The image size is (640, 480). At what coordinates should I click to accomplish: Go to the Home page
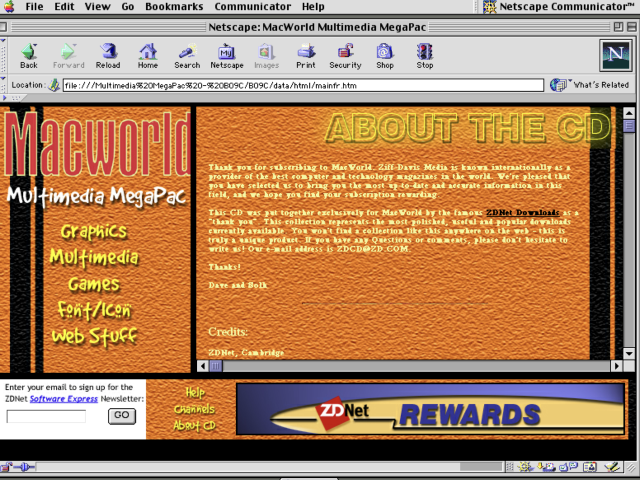148,56
